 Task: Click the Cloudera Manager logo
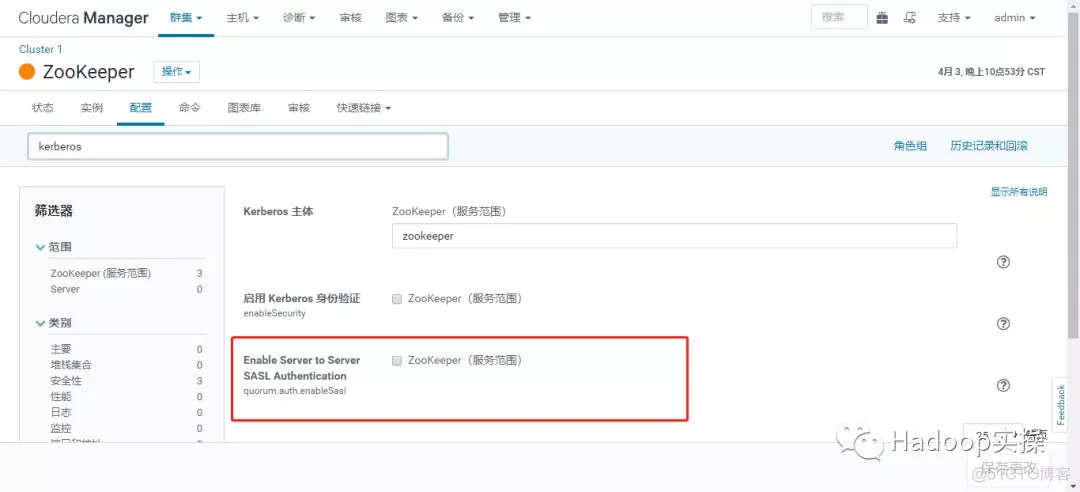(83, 18)
